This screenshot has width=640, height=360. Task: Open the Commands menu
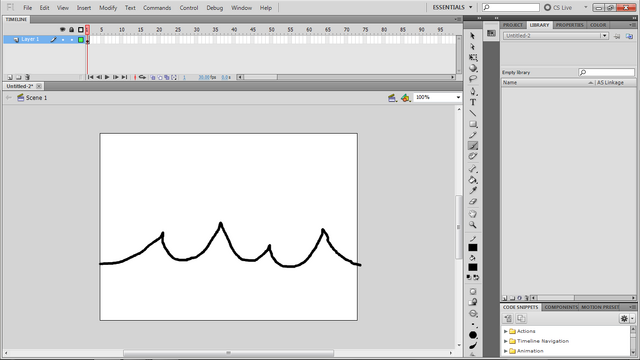coord(157,8)
